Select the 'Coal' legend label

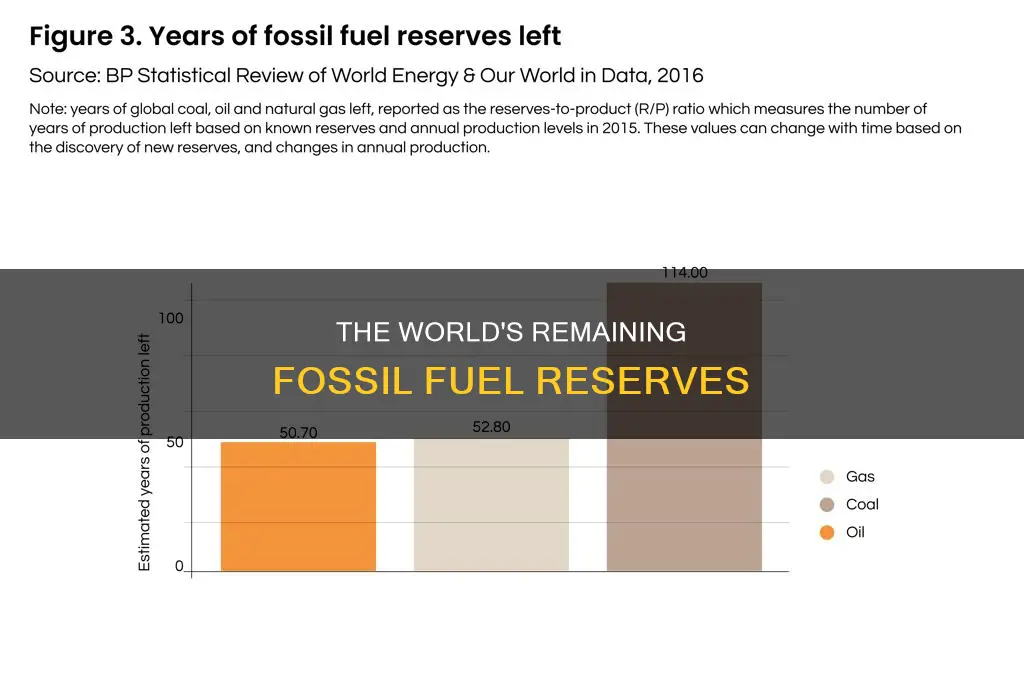click(862, 505)
